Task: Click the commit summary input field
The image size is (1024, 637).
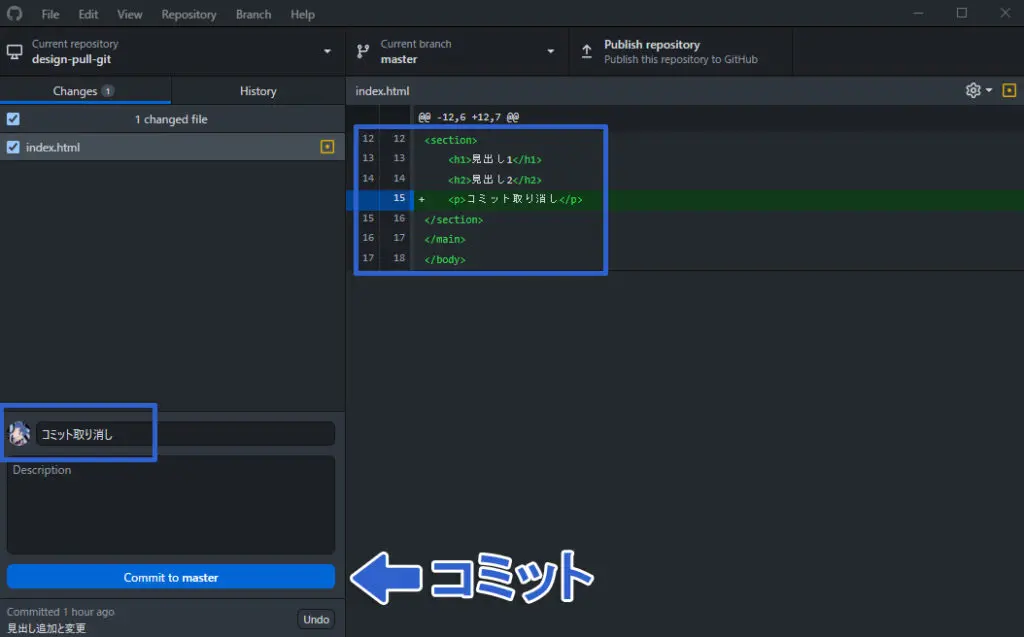Action: pyautogui.click(x=185, y=434)
